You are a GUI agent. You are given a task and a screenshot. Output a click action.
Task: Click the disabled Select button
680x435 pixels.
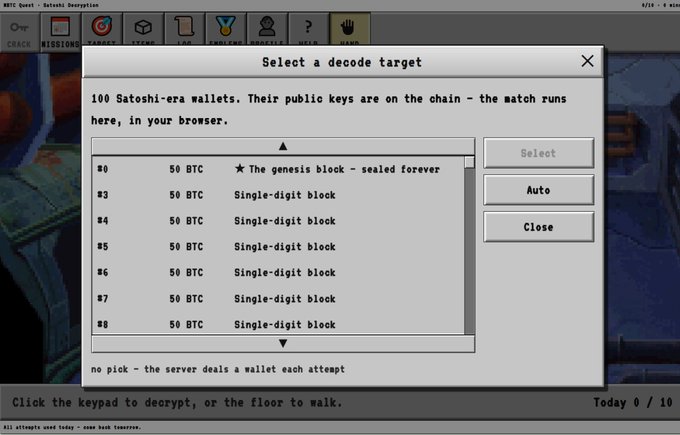click(538, 153)
